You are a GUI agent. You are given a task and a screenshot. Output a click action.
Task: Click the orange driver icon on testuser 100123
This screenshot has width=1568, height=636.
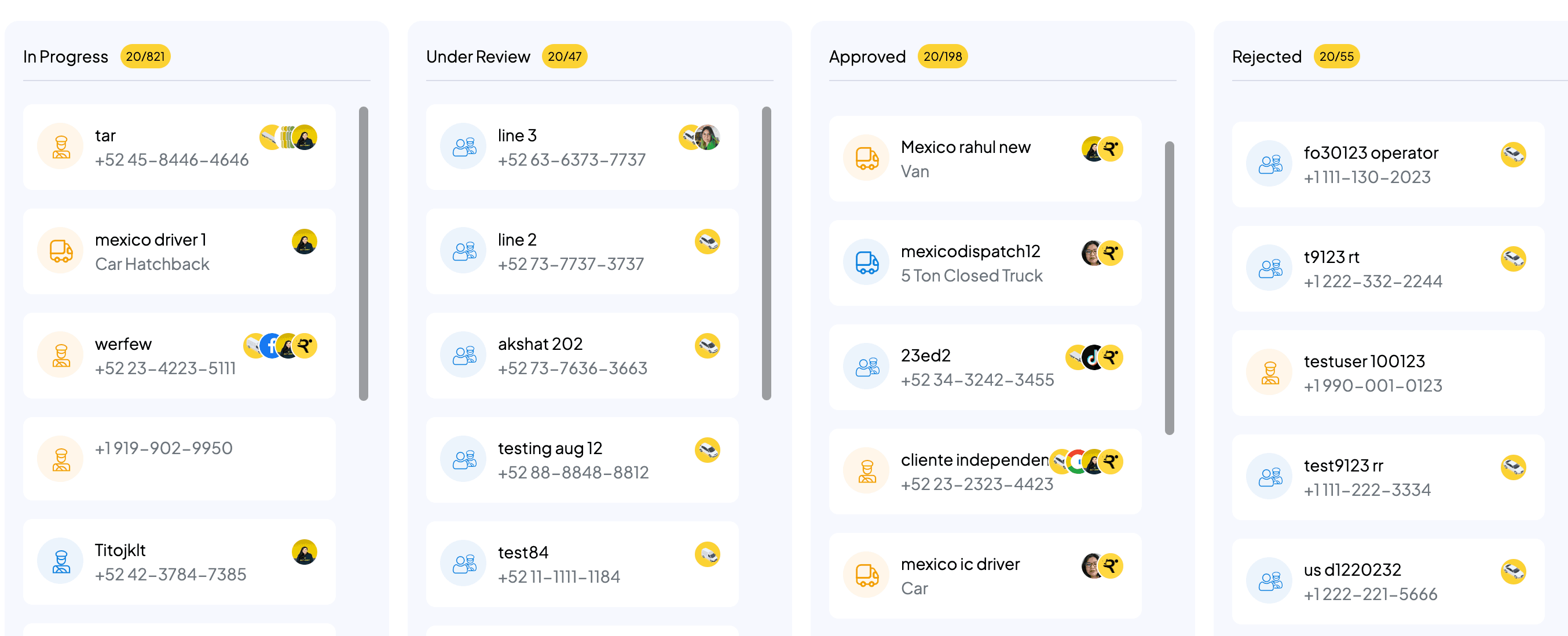click(x=1269, y=373)
